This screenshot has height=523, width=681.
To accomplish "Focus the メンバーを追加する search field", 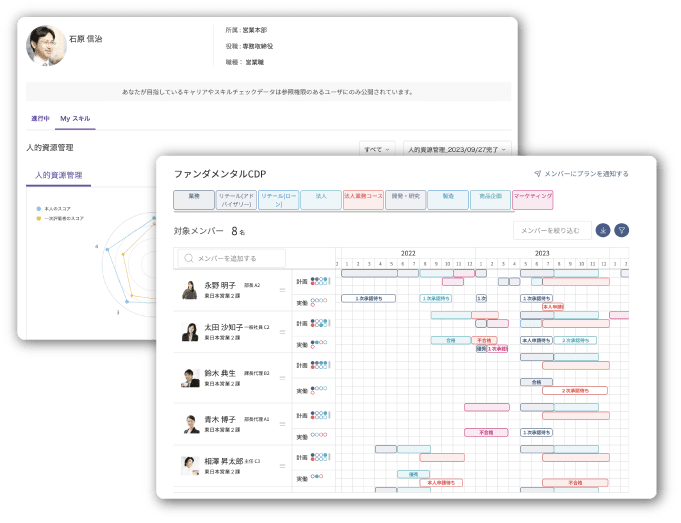I will tap(231, 258).
